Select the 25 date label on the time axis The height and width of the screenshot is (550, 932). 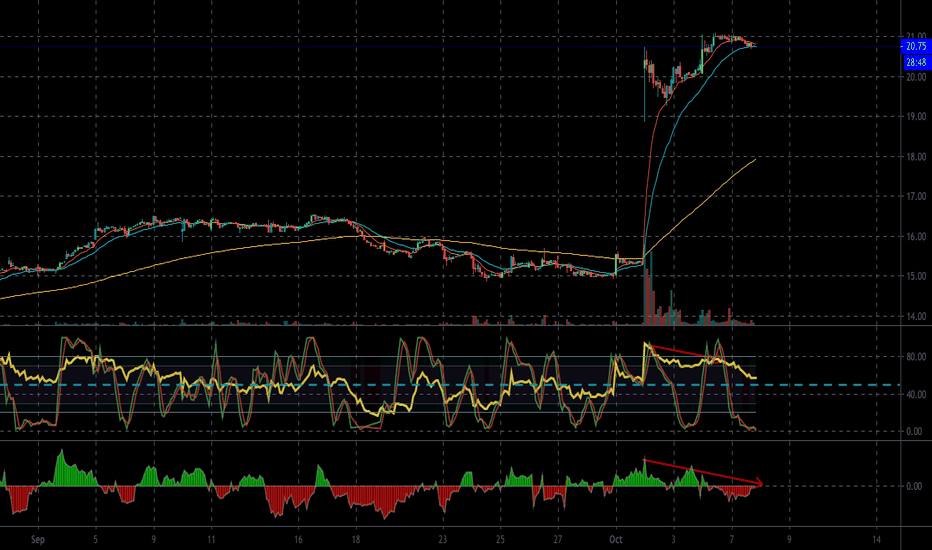500,540
